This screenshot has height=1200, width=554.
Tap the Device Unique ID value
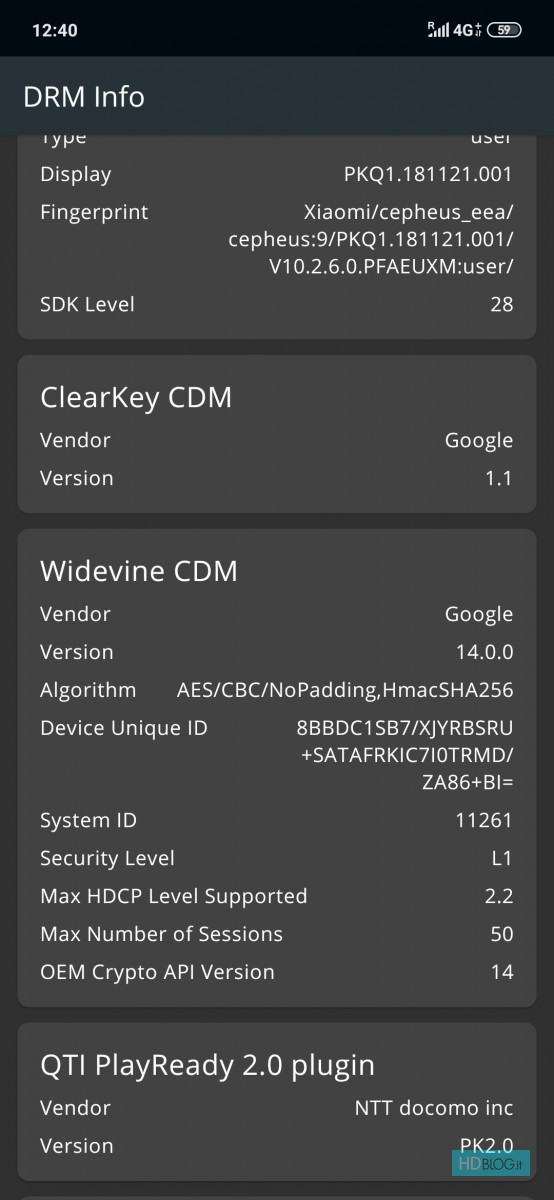tap(409, 755)
